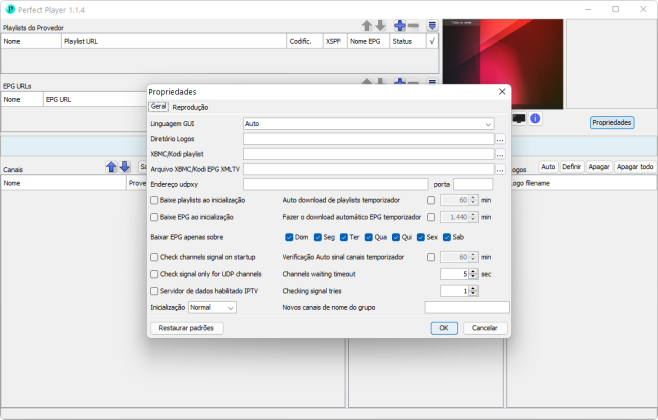The height and width of the screenshot is (420, 658).
Task: Move channel up with blue arrow in Canais
Action: coord(111,167)
